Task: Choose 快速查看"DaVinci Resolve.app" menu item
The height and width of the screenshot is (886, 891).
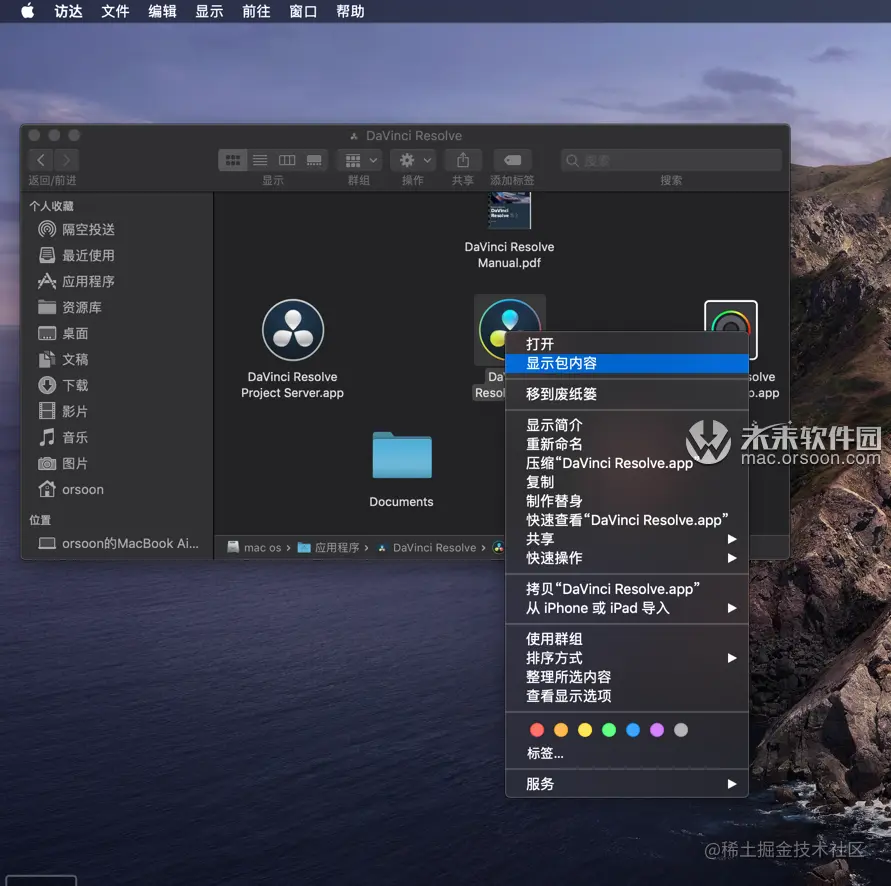Action: click(x=627, y=520)
